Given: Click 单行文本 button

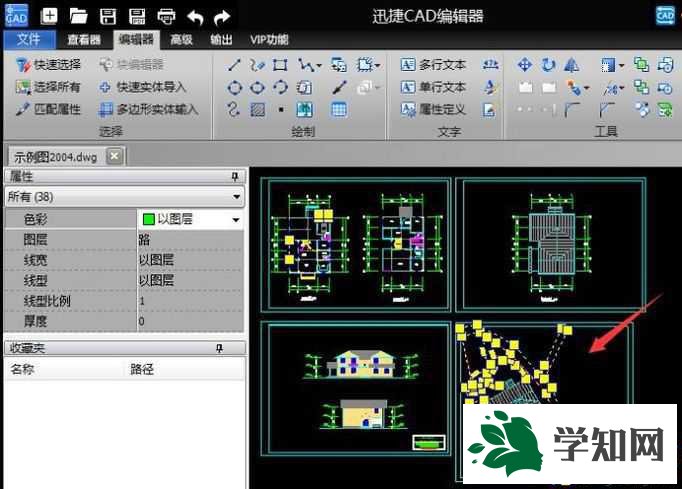Looking at the screenshot, I should 433,87.
